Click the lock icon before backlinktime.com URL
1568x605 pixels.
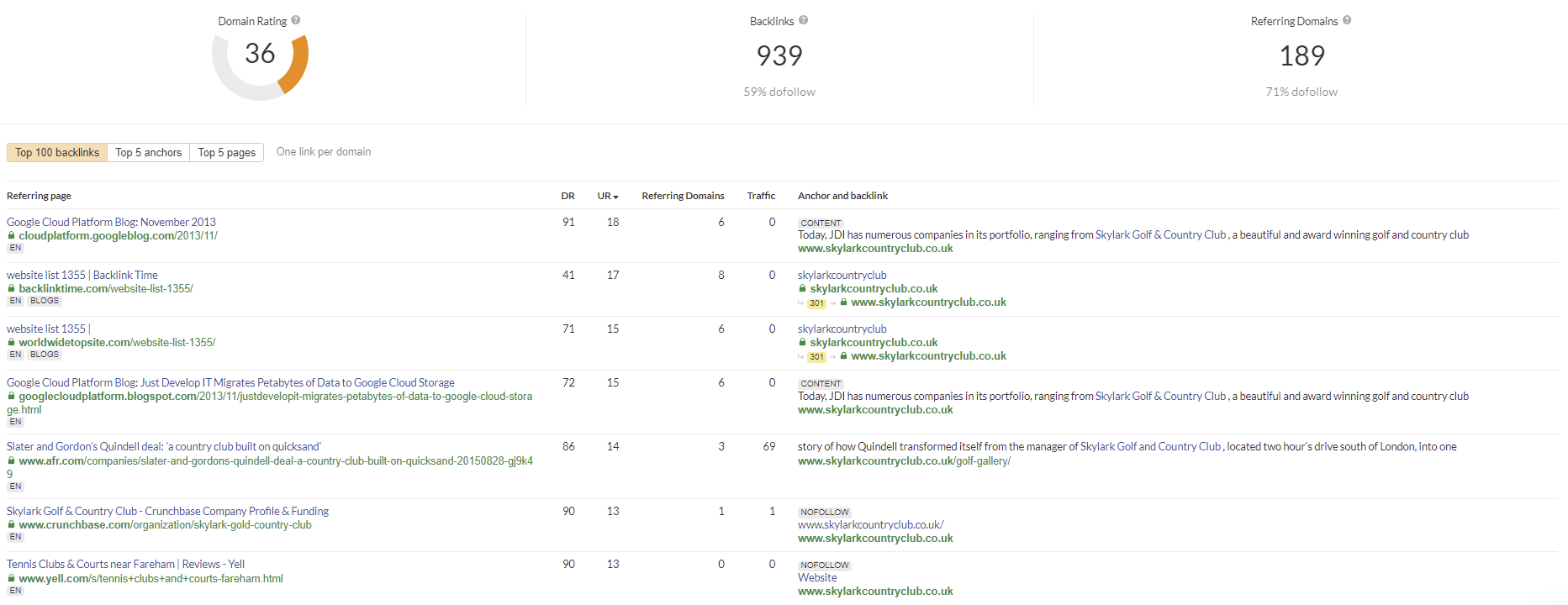(x=11, y=289)
